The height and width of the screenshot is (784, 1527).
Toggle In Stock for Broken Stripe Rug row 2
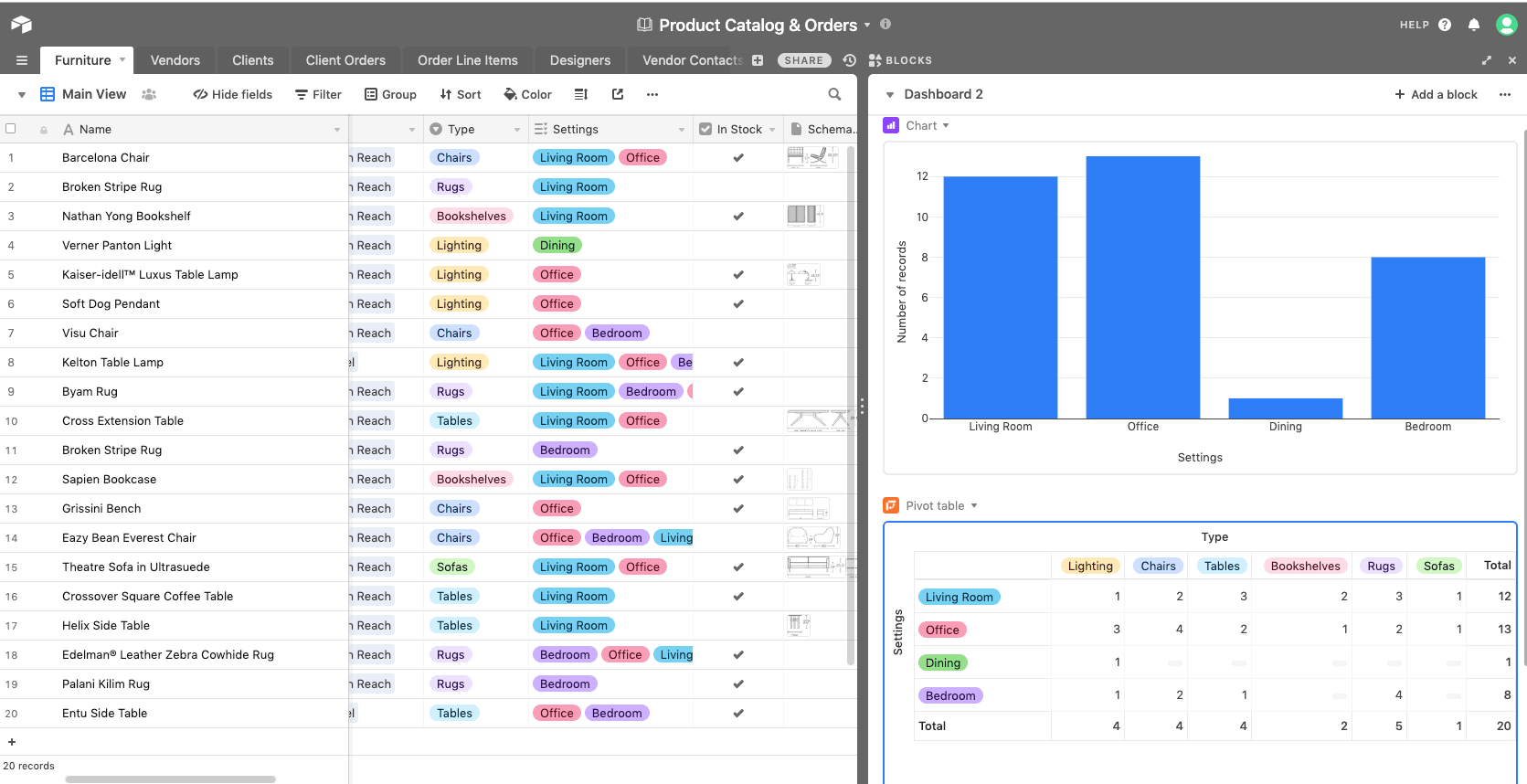(x=738, y=187)
